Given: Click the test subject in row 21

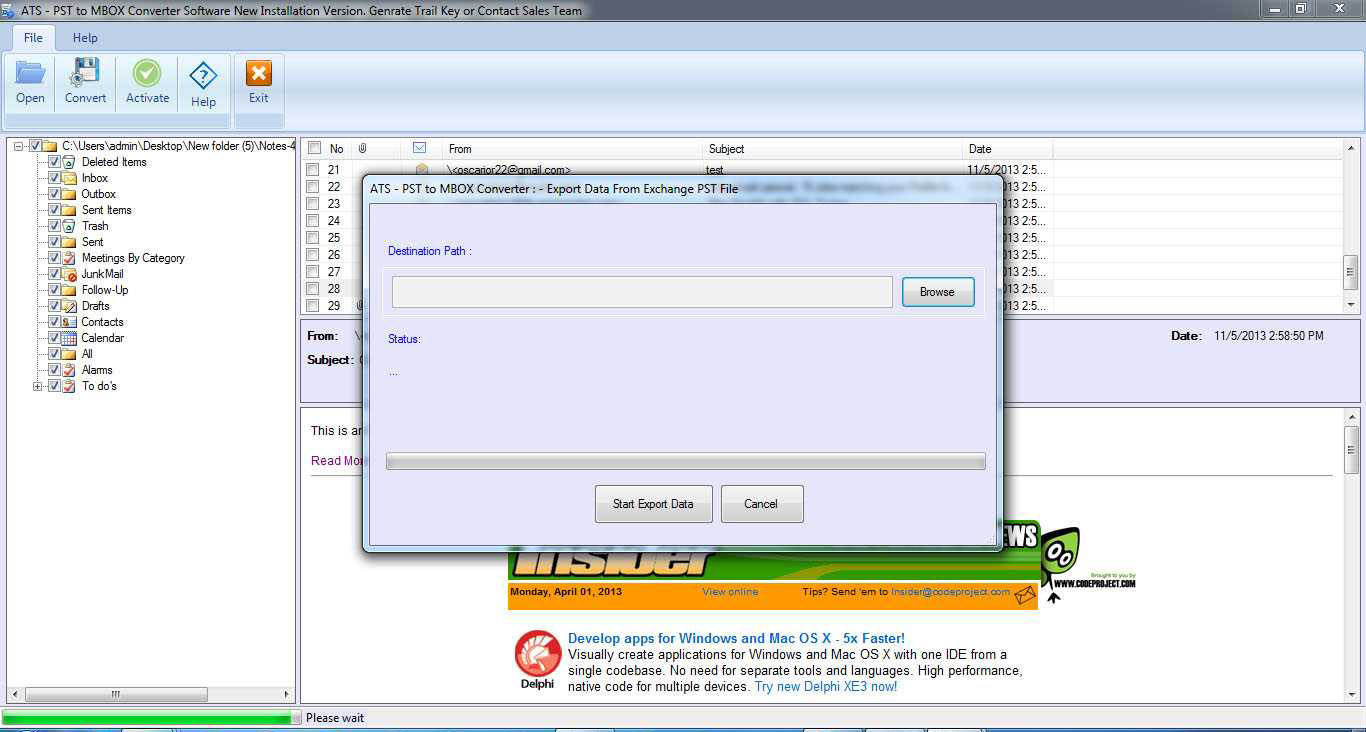Looking at the screenshot, I should (x=715, y=170).
